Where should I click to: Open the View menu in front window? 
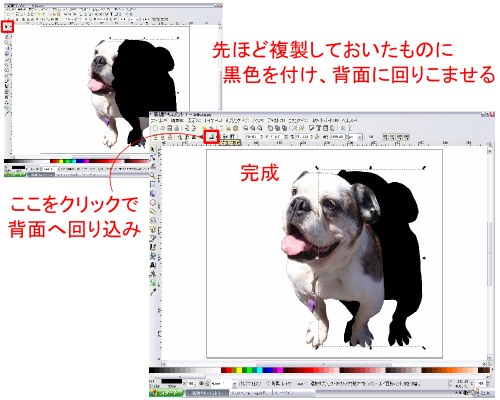point(195,121)
